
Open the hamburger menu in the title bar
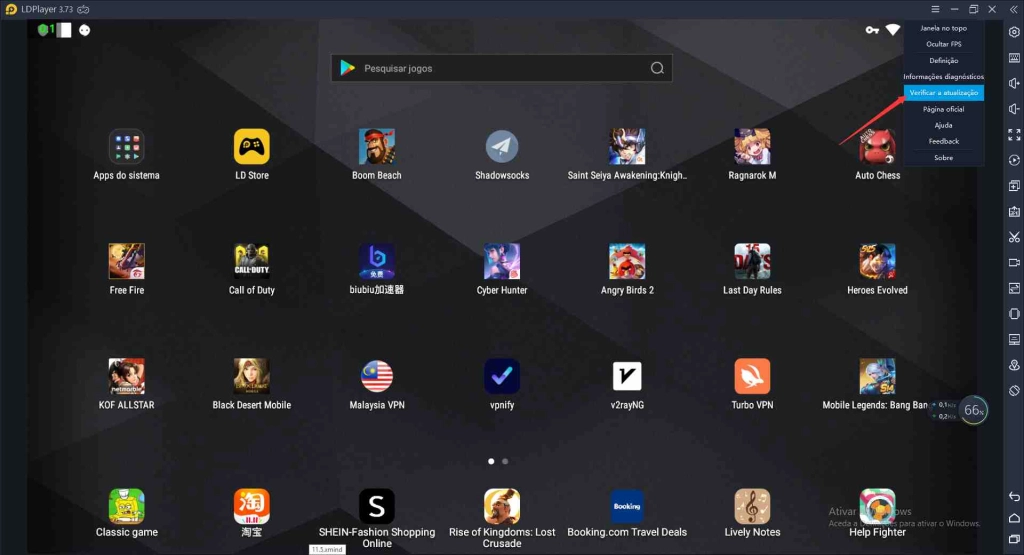[935, 9]
